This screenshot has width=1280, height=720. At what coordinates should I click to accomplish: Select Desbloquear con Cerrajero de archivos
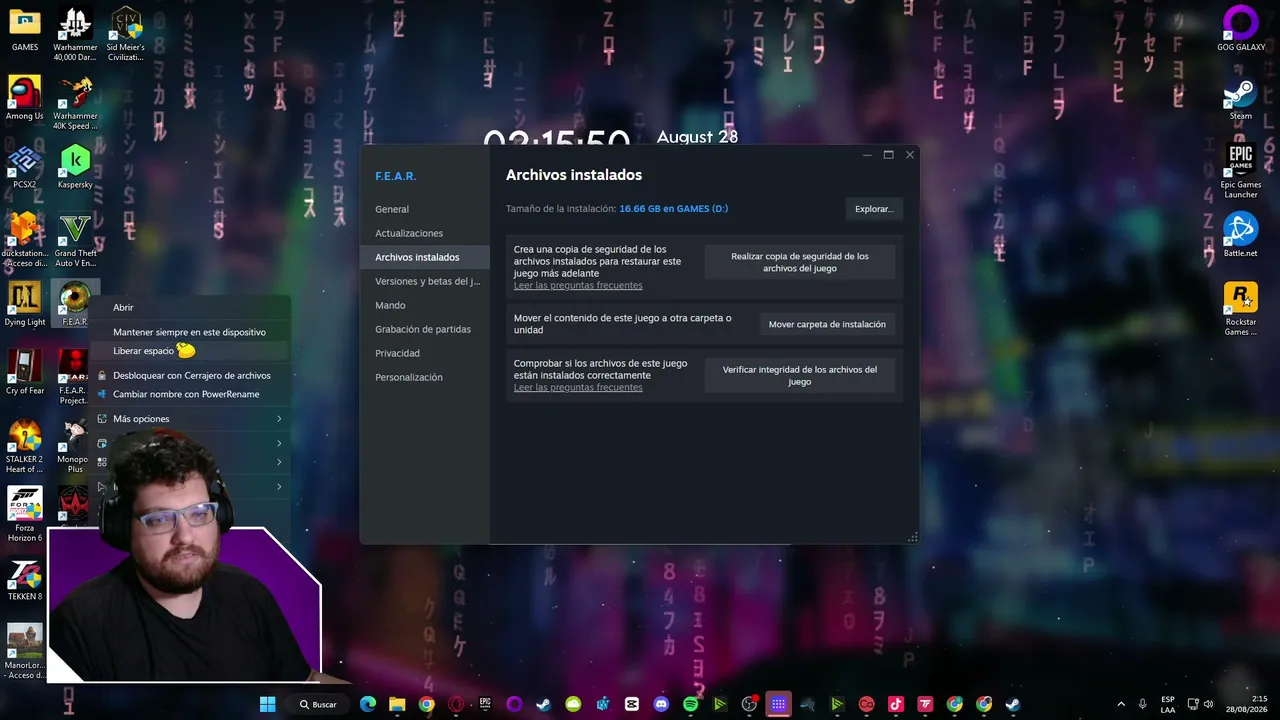(189, 376)
